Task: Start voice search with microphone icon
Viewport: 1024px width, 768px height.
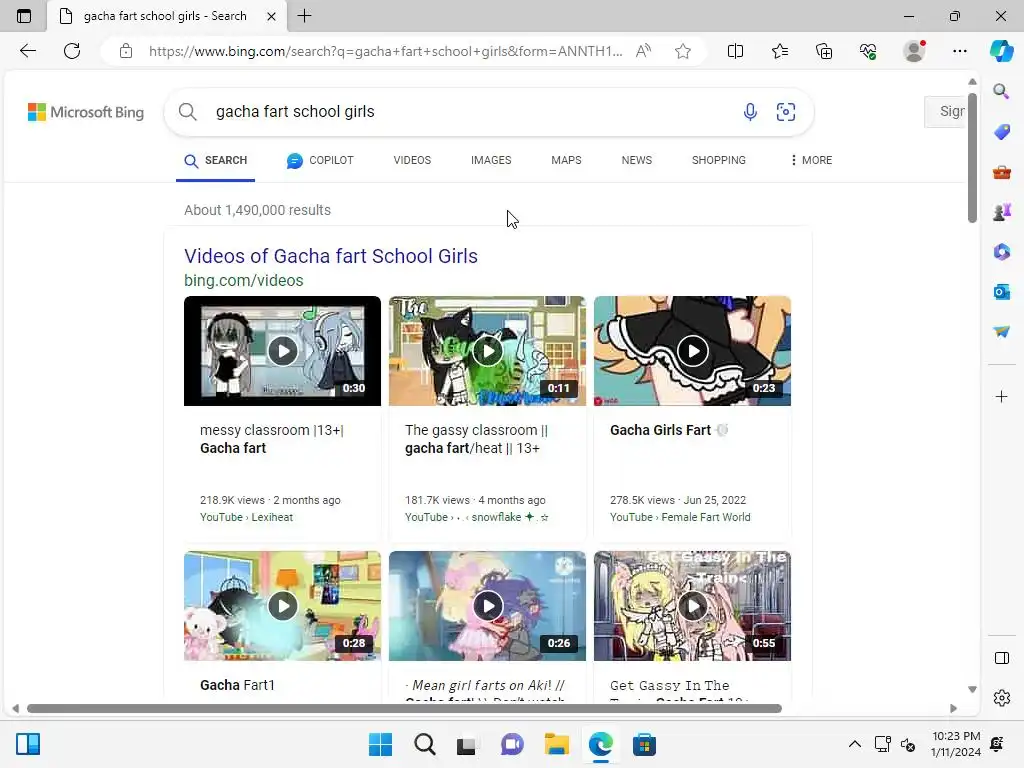Action: click(x=750, y=112)
